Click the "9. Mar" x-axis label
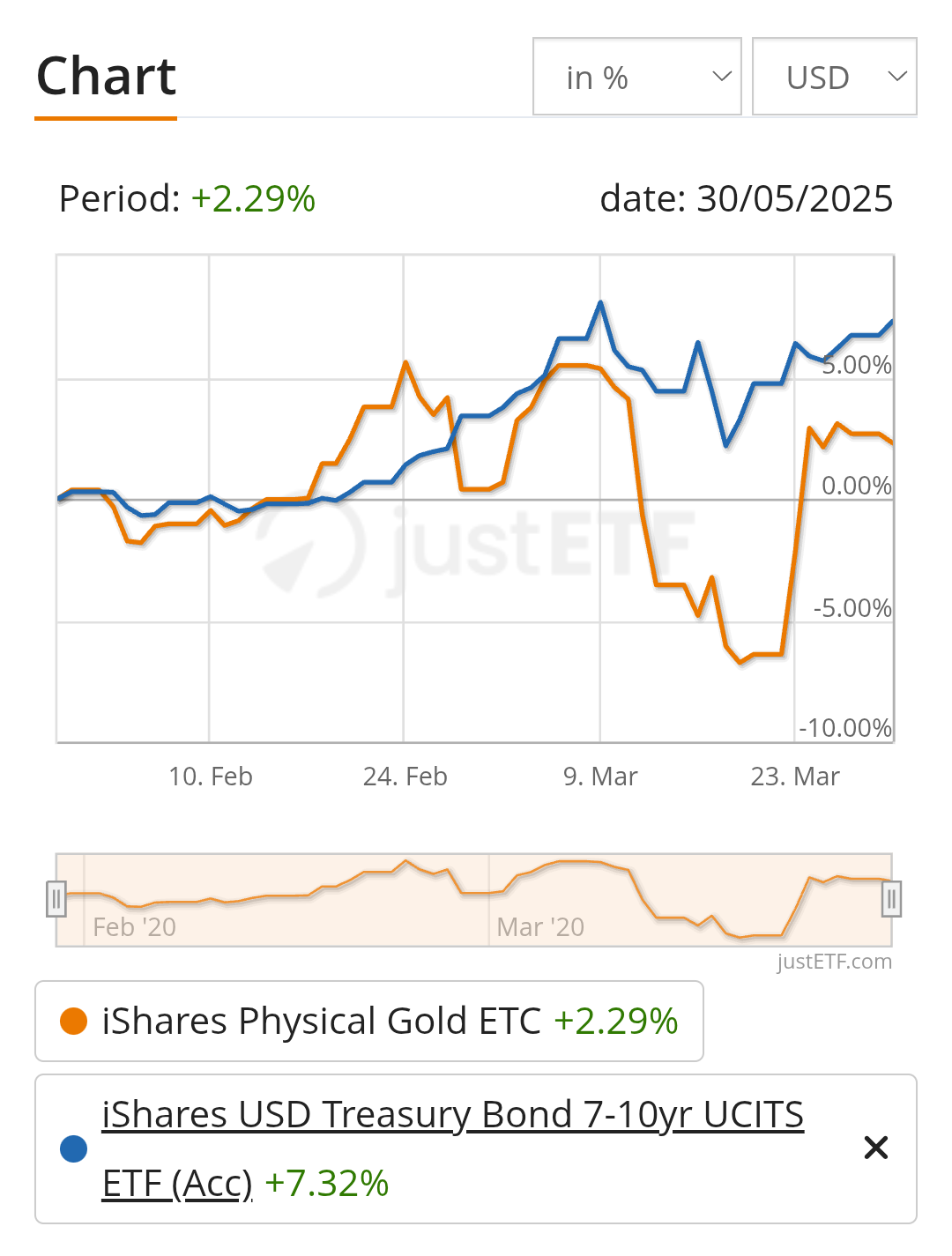Screen dimensions: 952x1256 coord(600,777)
